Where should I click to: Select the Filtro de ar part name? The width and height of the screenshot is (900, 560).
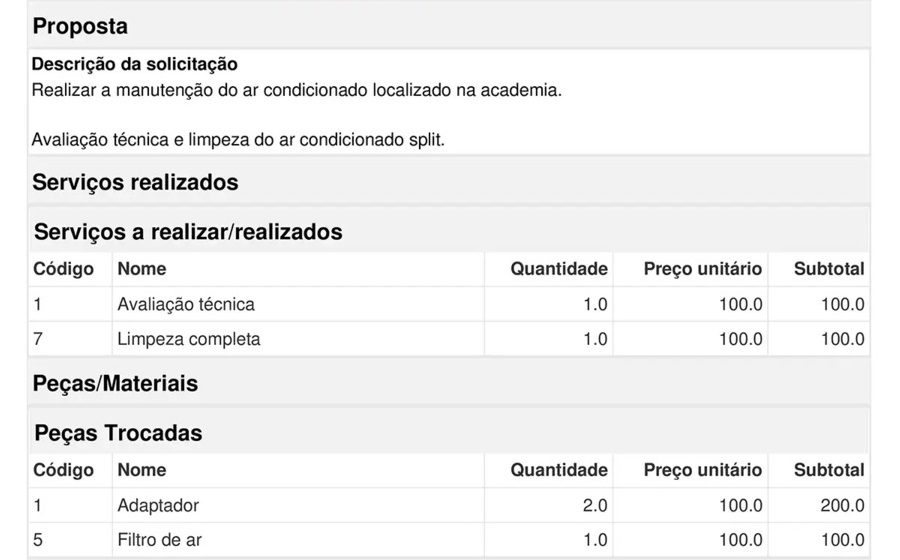159,540
